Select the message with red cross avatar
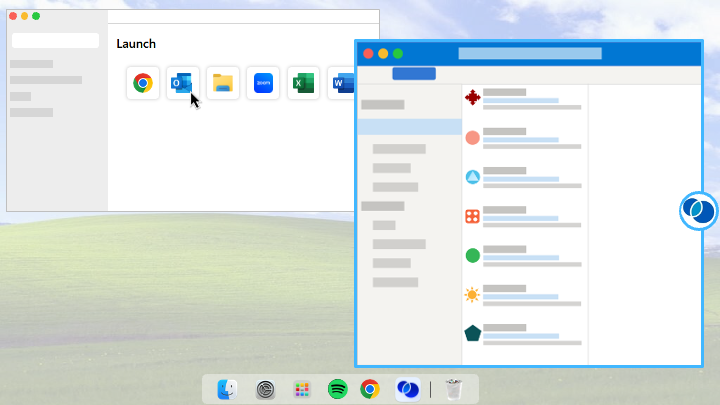This screenshot has height=405, width=720. 525,99
